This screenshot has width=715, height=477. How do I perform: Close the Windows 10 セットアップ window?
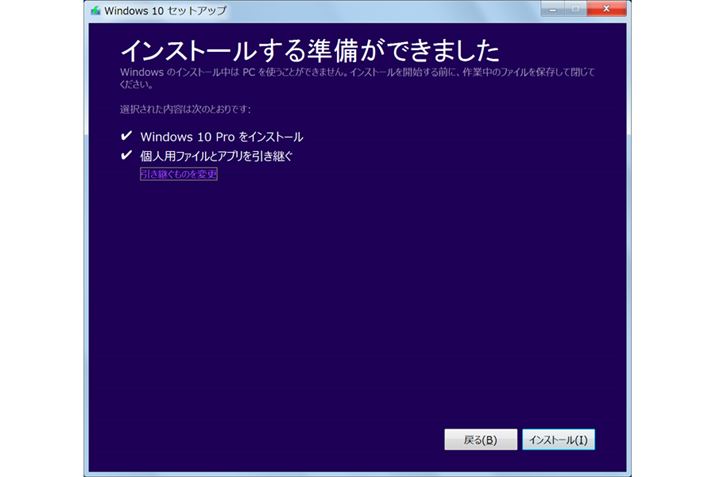pos(606,9)
